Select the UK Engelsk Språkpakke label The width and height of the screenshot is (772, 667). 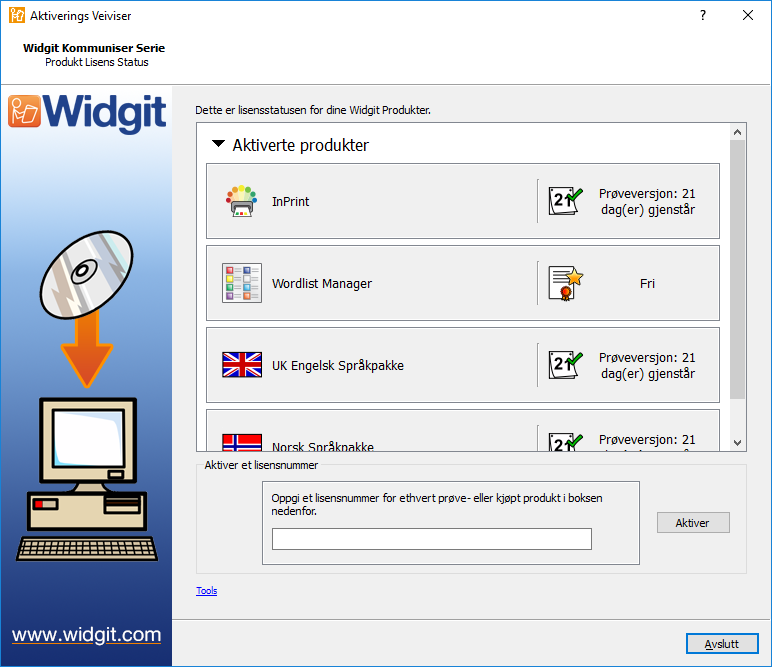338,365
